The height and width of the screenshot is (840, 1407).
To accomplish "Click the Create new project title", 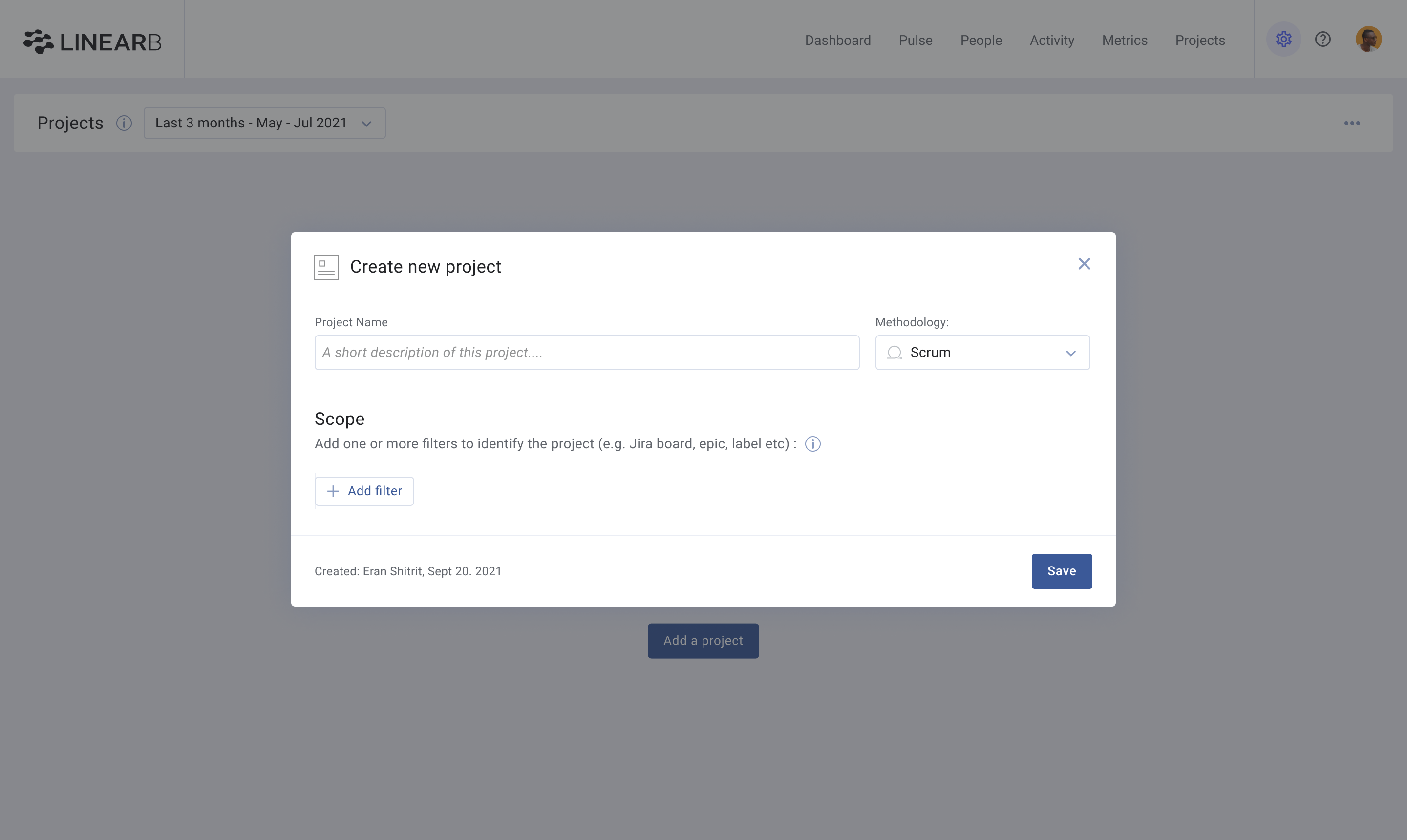I will pyautogui.click(x=425, y=267).
